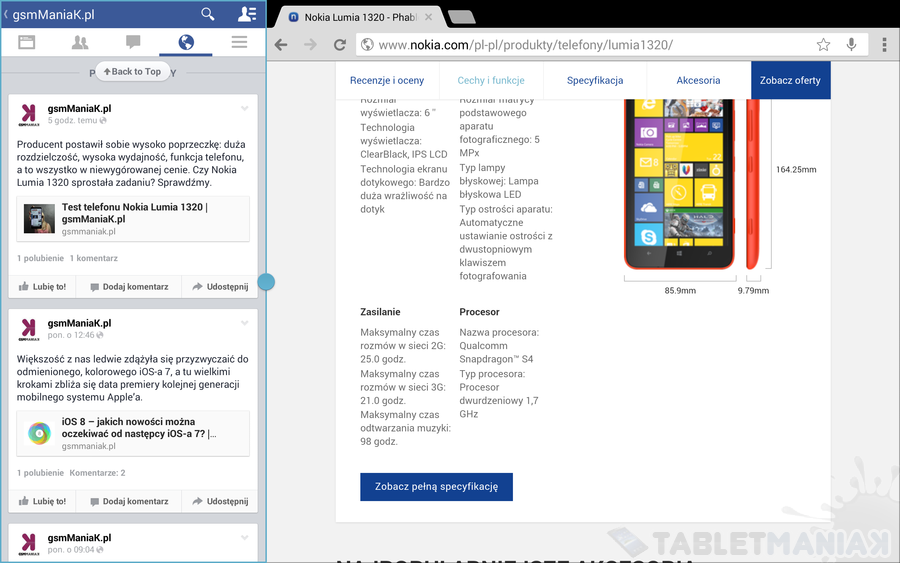Click Chrome forward arrow button
Viewport: 900px width, 563px height.
coord(310,45)
